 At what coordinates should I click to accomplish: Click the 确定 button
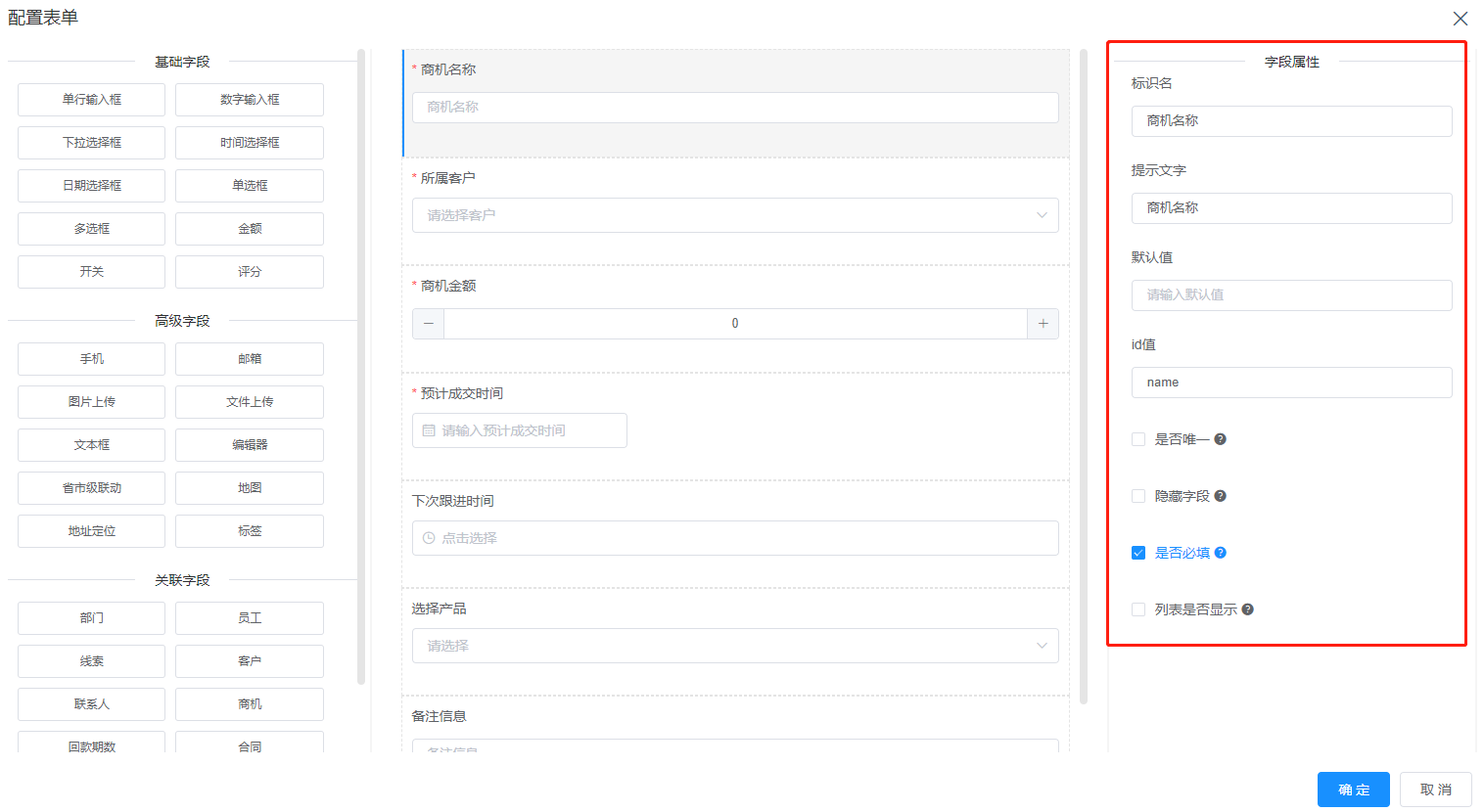(1353, 789)
